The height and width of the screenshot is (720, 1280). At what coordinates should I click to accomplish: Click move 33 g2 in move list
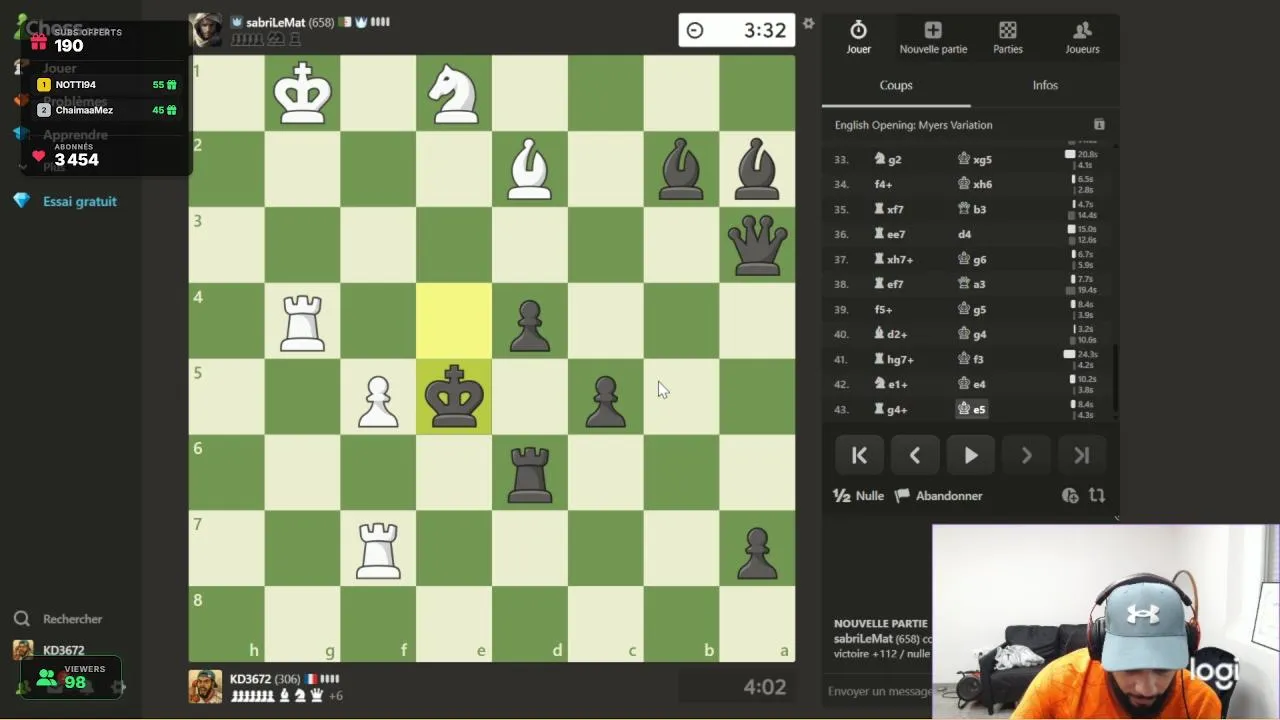[x=888, y=159]
